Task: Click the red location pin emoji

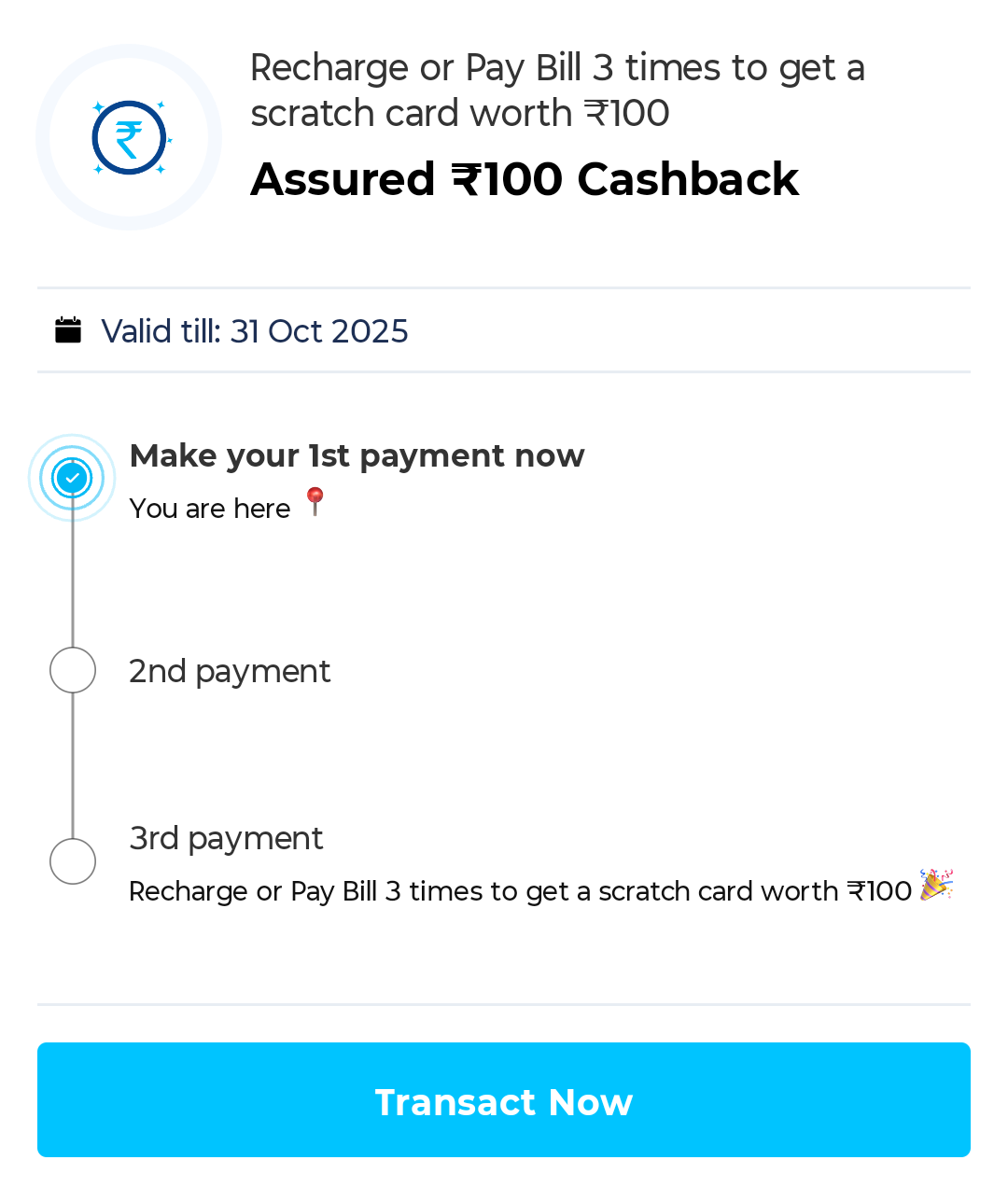Action: pos(315,502)
